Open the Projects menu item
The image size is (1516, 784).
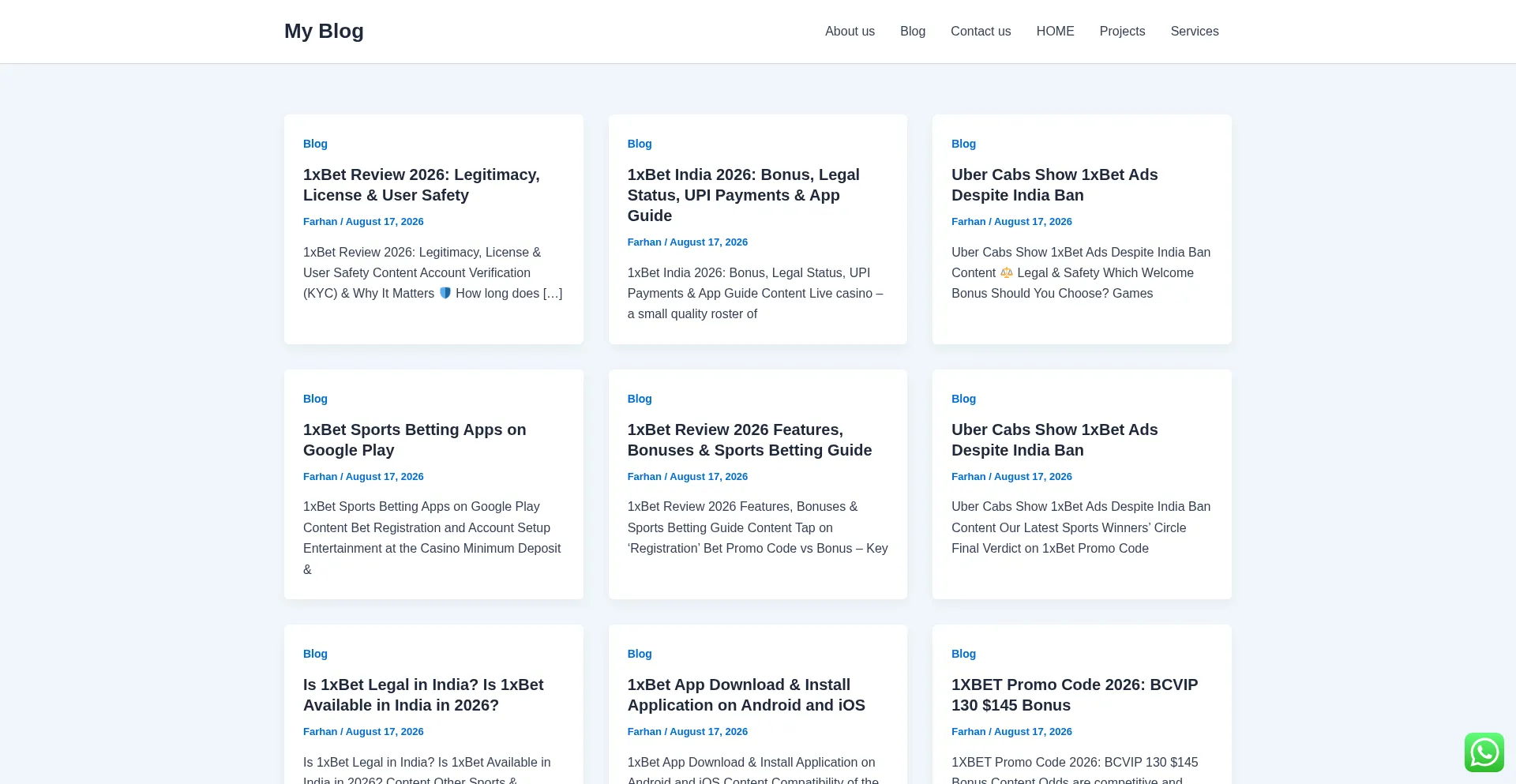click(x=1122, y=32)
